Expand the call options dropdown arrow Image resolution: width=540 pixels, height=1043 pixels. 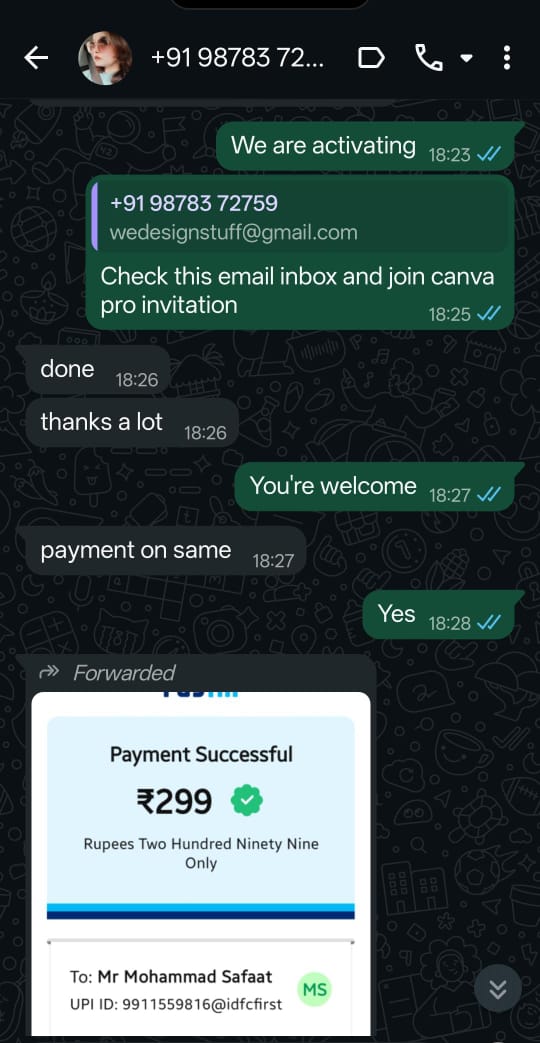(x=466, y=59)
